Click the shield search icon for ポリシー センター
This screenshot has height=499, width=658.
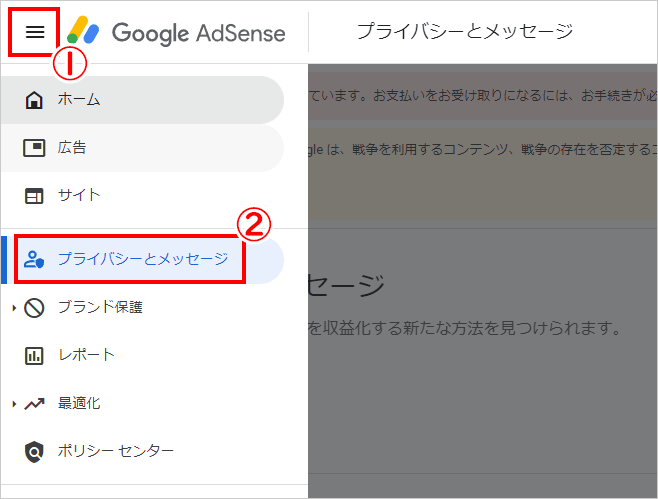(34, 452)
